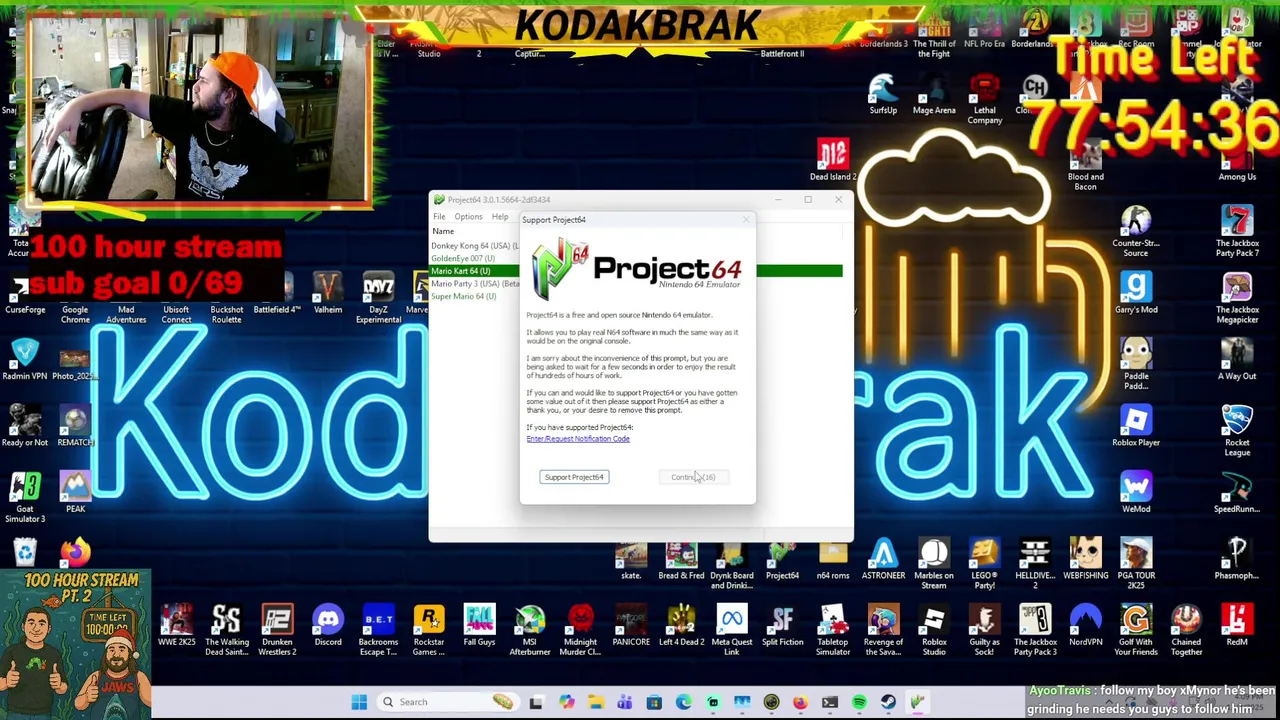Open Garry's Mod desktop icon
This screenshot has width=1280, height=720.
click(x=1136, y=294)
